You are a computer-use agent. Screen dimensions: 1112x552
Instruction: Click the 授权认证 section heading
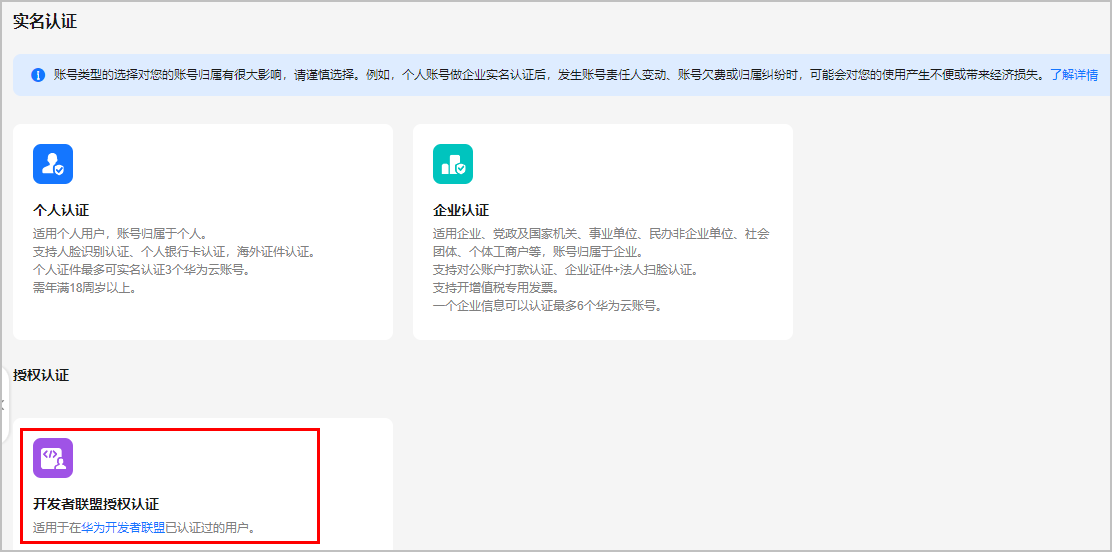(41, 376)
